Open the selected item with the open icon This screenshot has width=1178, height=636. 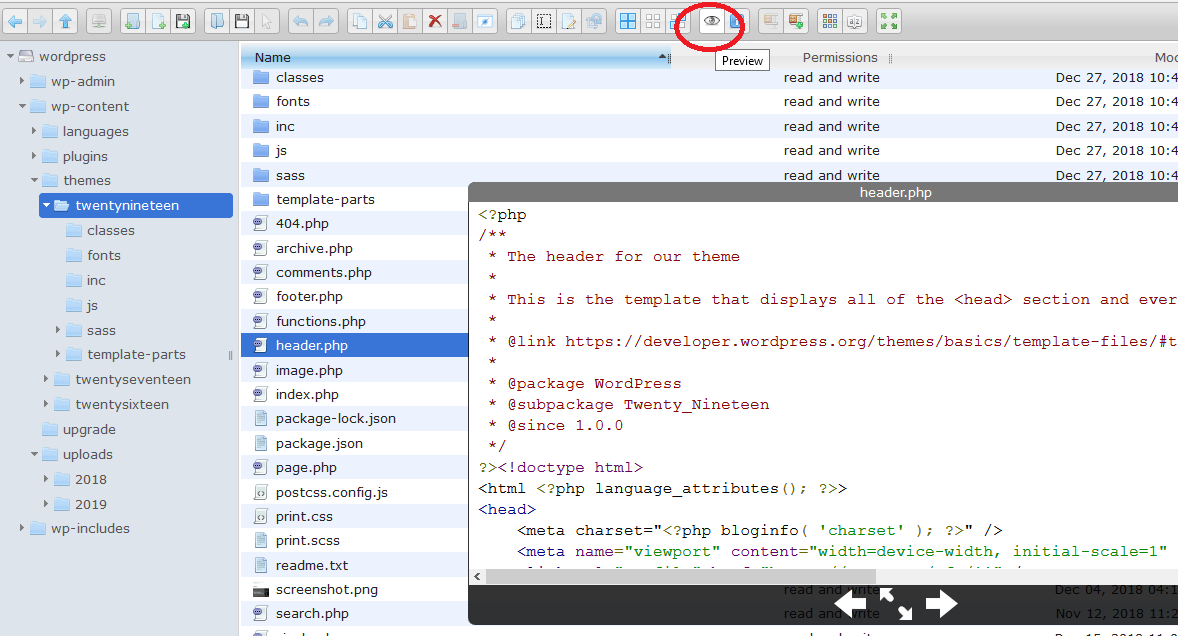point(217,22)
